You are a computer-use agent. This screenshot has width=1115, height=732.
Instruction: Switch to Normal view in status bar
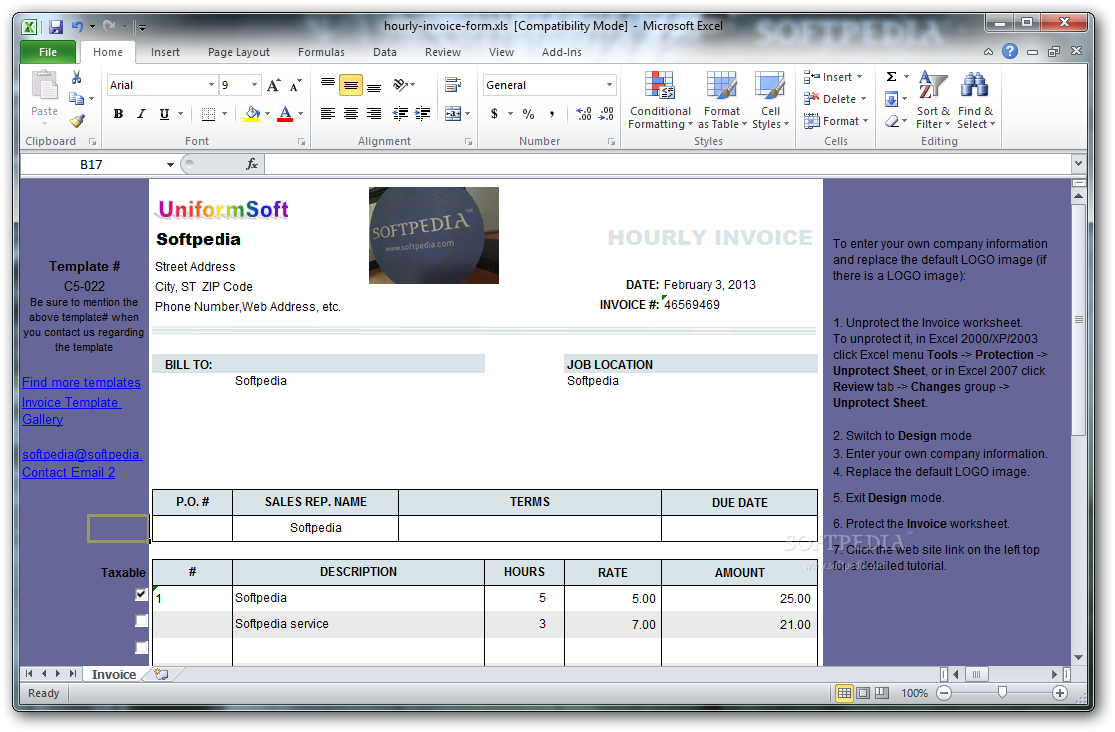(x=844, y=693)
